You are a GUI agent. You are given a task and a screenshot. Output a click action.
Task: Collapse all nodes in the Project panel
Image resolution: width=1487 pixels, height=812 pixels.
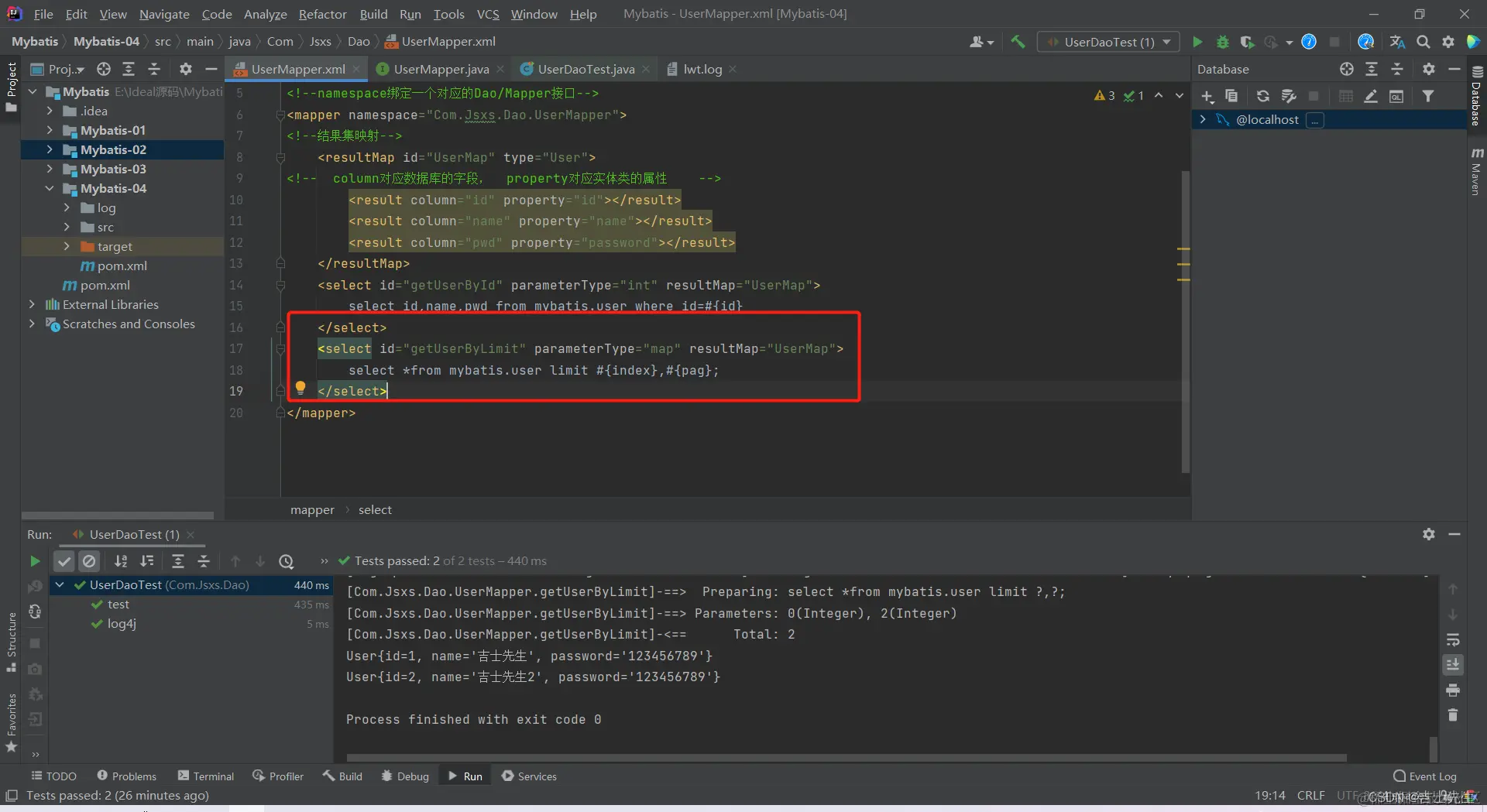click(154, 69)
